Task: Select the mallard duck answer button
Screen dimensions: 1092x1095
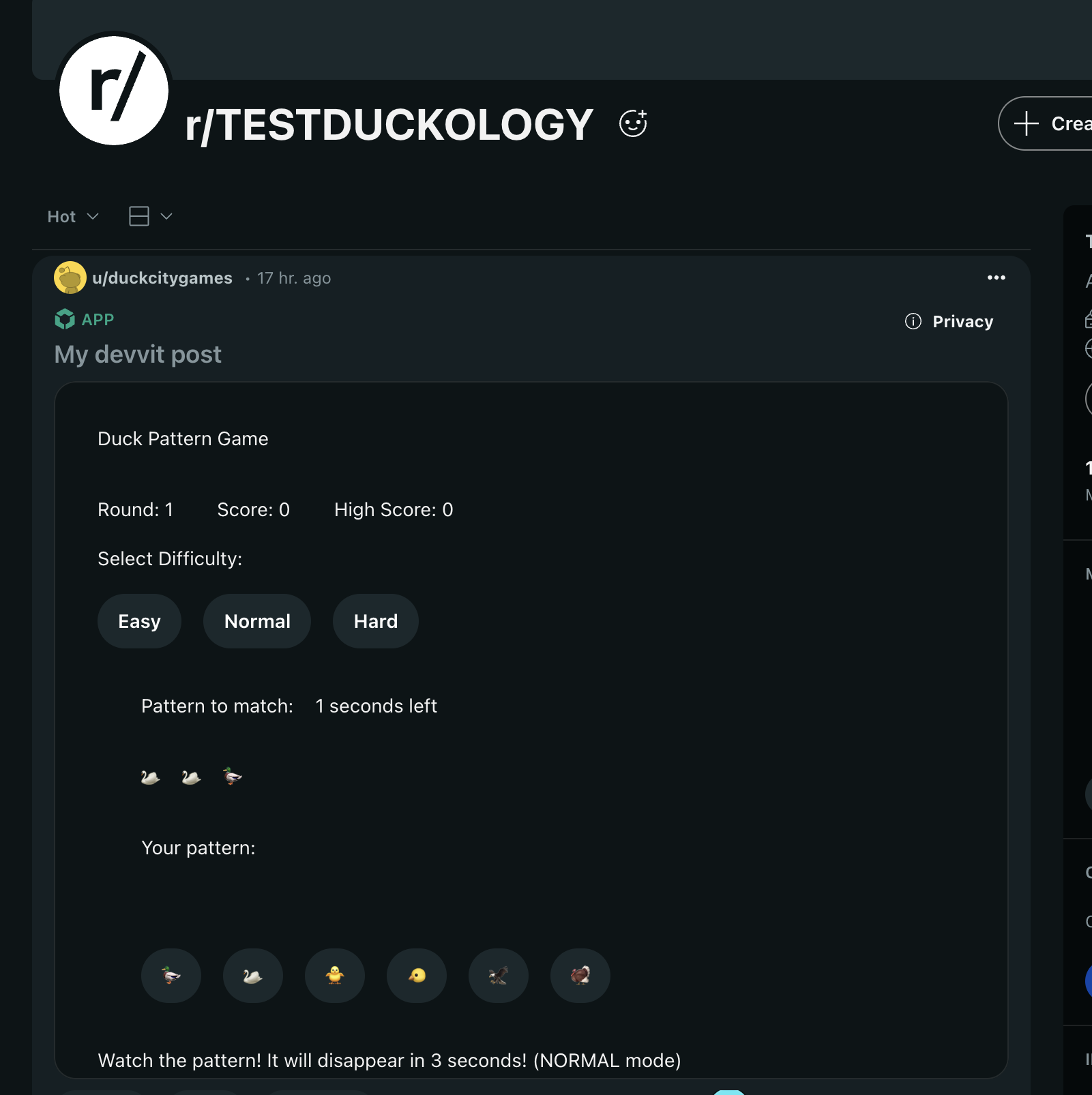Action: click(x=171, y=976)
